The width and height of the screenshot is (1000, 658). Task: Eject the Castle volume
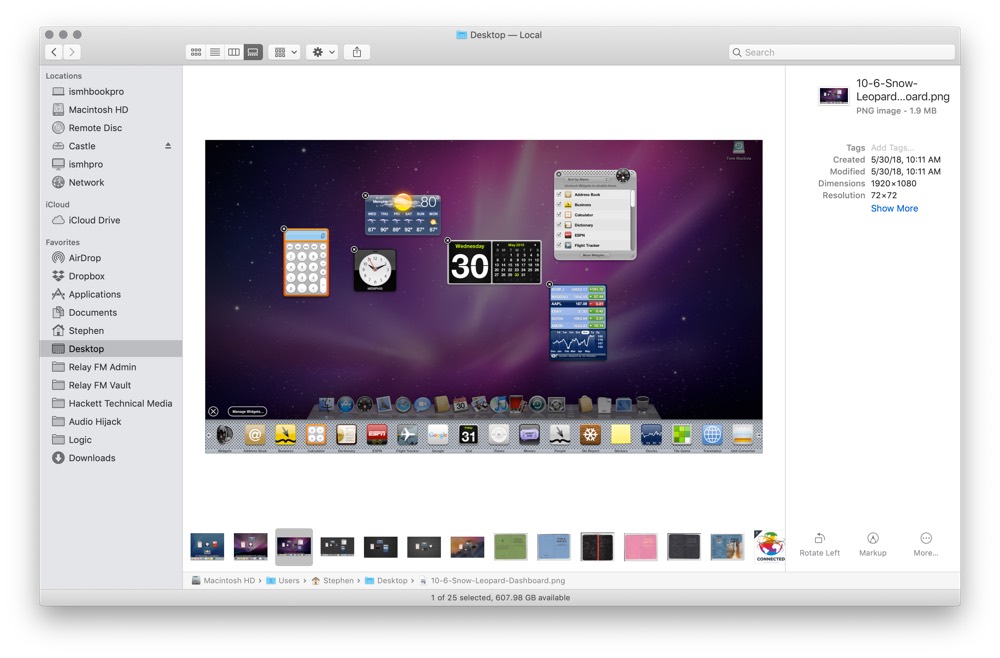(x=168, y=146)
